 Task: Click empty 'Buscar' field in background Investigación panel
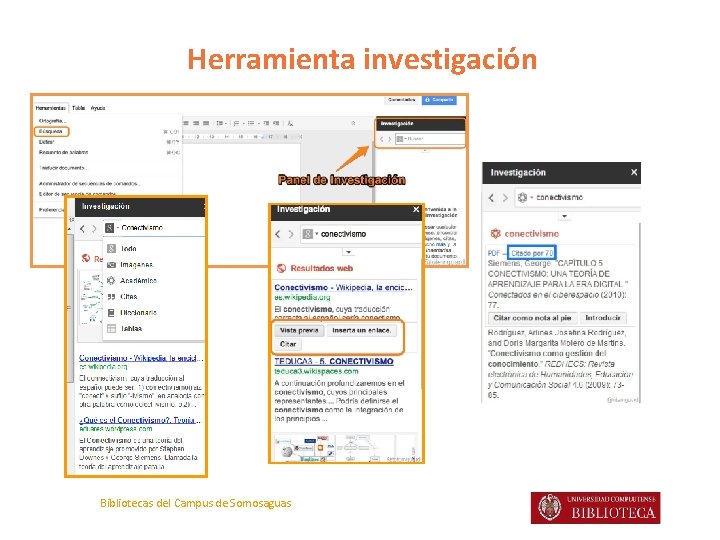point(430,139)
